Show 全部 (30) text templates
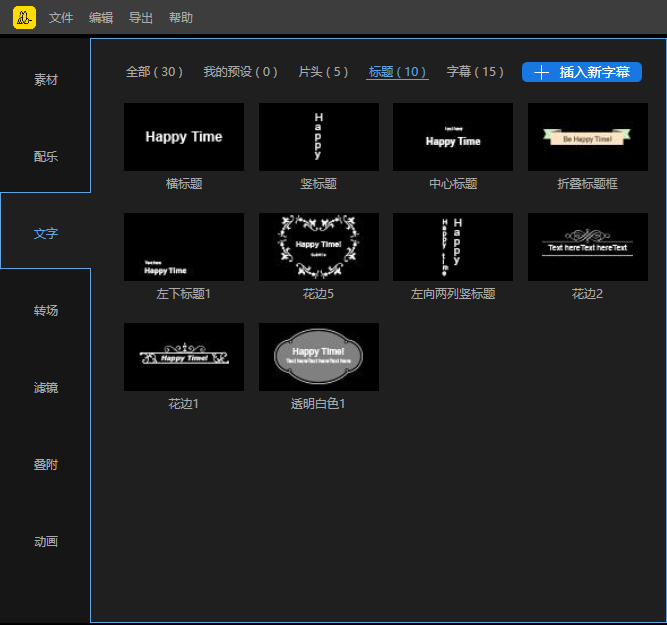This screenshot has width=667, height=625. tap(154, 72)
